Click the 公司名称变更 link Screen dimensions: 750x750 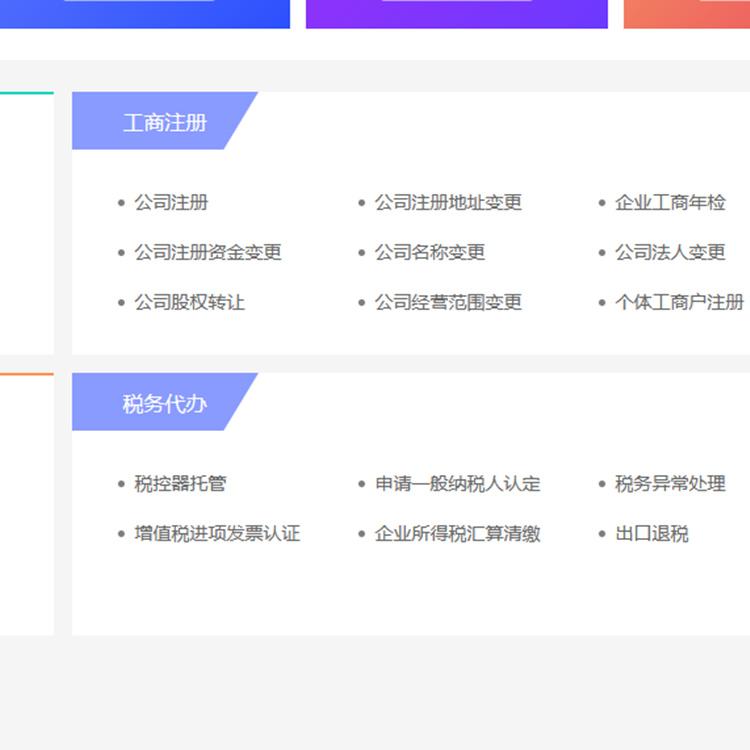pos(430,253)
